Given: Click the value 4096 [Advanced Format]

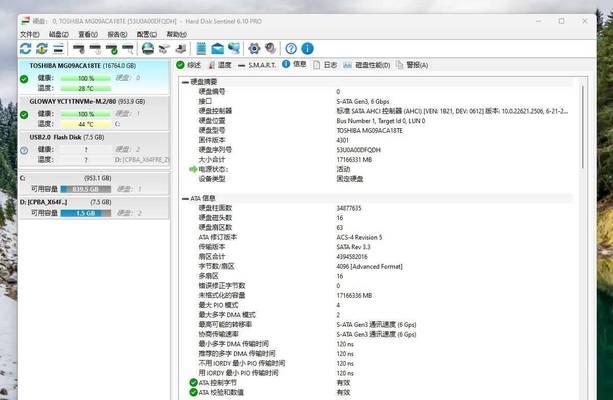Looking at the screenshot, I should pyautogui.click(x=369, y=267).
